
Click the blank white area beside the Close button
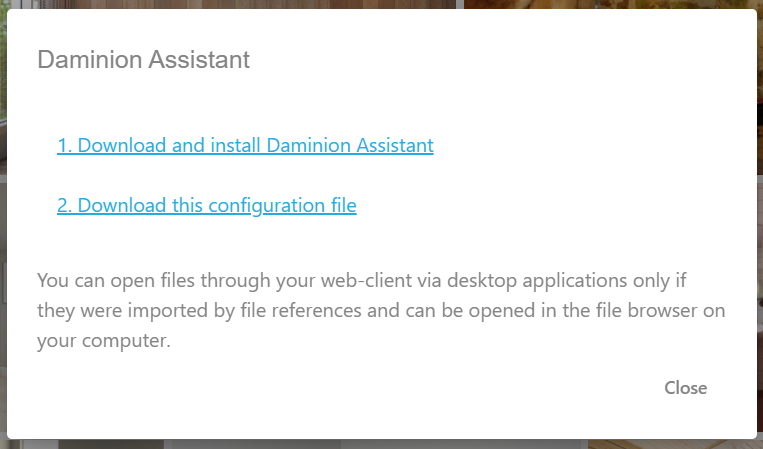(400, 388)
